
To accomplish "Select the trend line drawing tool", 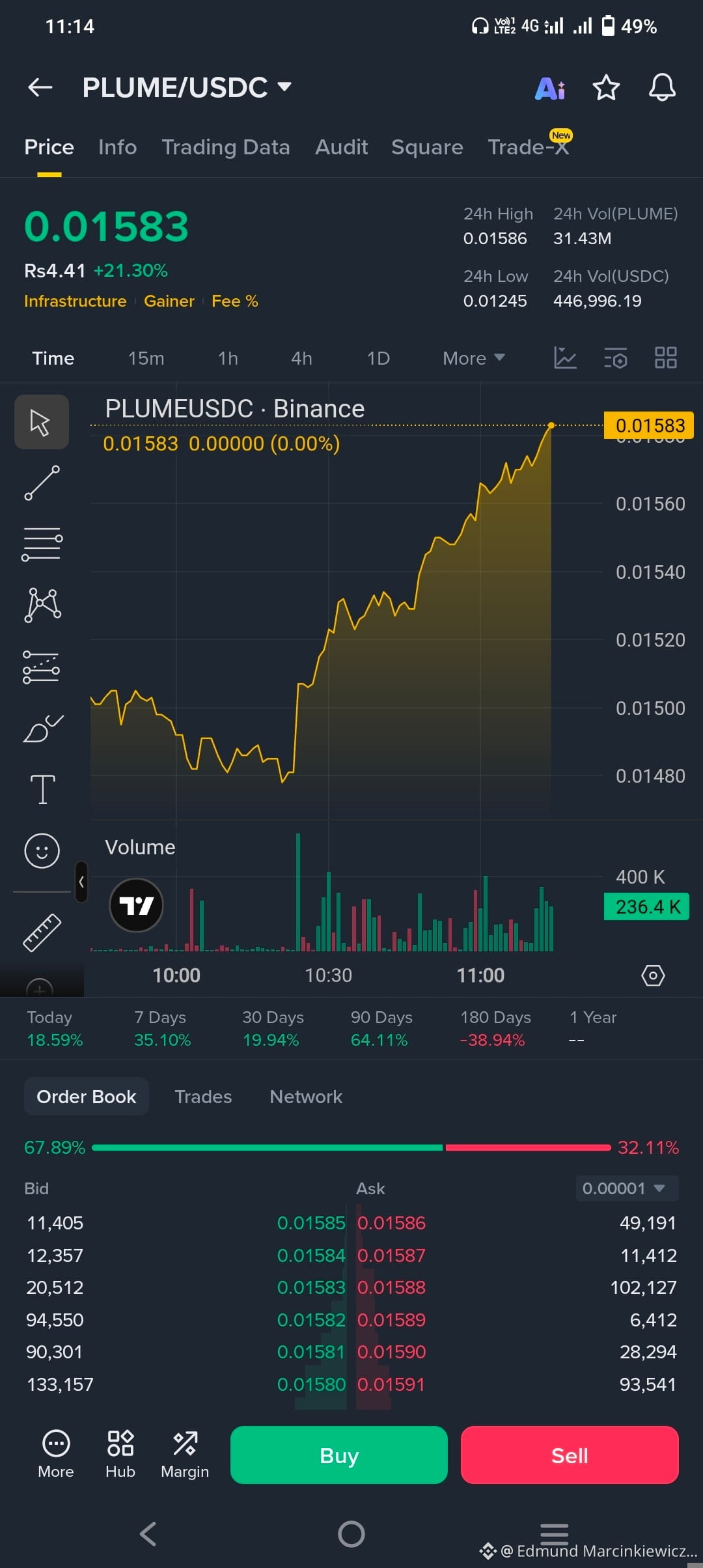I will point(42,483).
